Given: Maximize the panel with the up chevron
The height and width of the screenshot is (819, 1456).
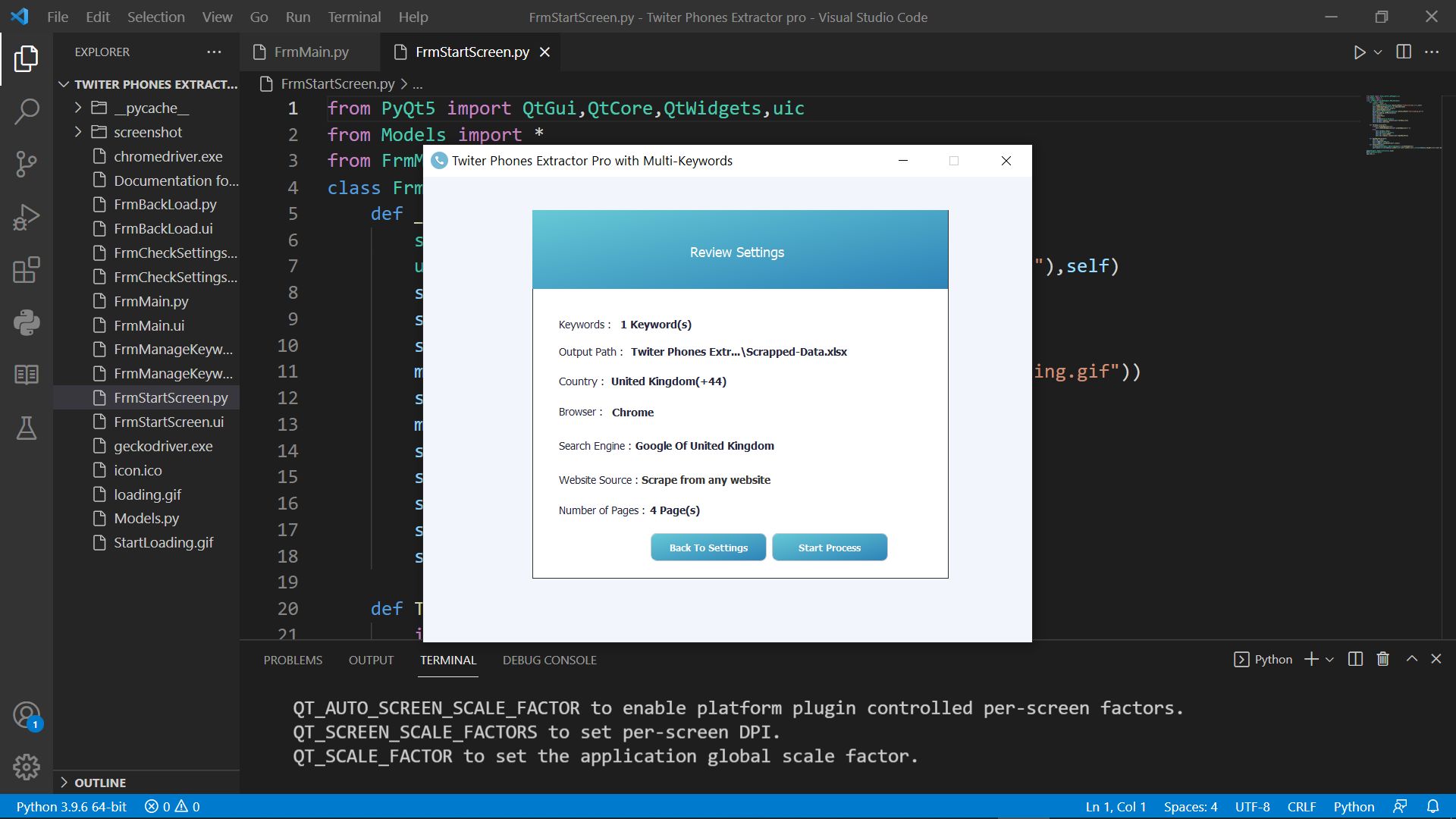Looking at the screenshot, I should click(x=1411, y=659).
